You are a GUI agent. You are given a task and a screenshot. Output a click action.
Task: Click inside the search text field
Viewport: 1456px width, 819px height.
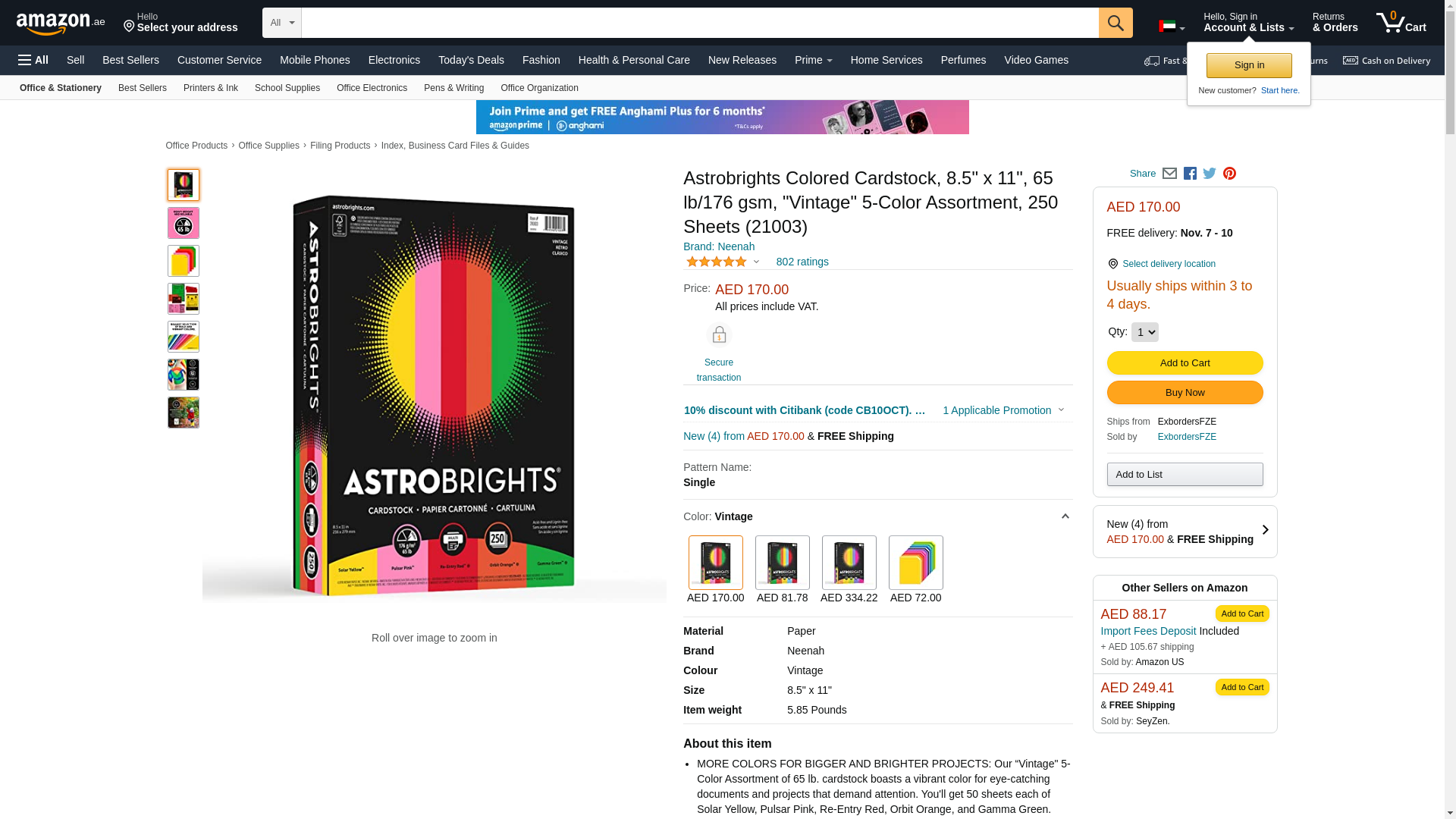click(x=699, y=23)
